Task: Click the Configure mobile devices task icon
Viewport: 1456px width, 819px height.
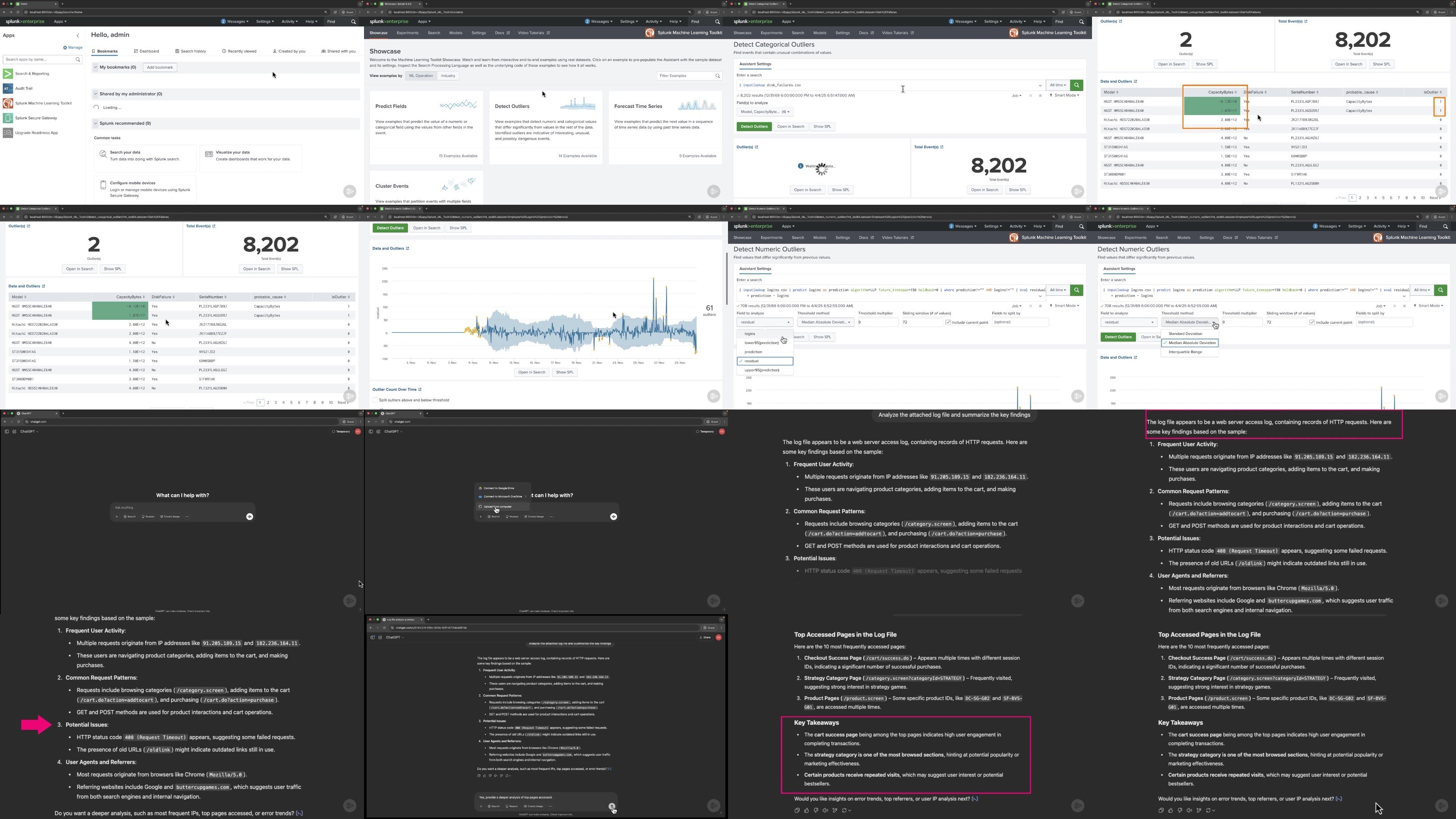Action: (x=103, y=185)
